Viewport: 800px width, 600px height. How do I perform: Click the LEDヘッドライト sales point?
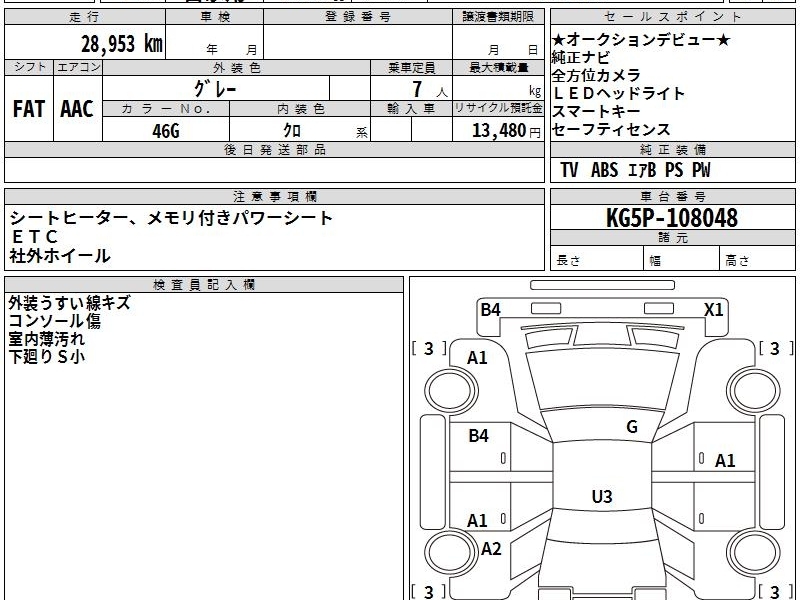[x=618, y=93]
